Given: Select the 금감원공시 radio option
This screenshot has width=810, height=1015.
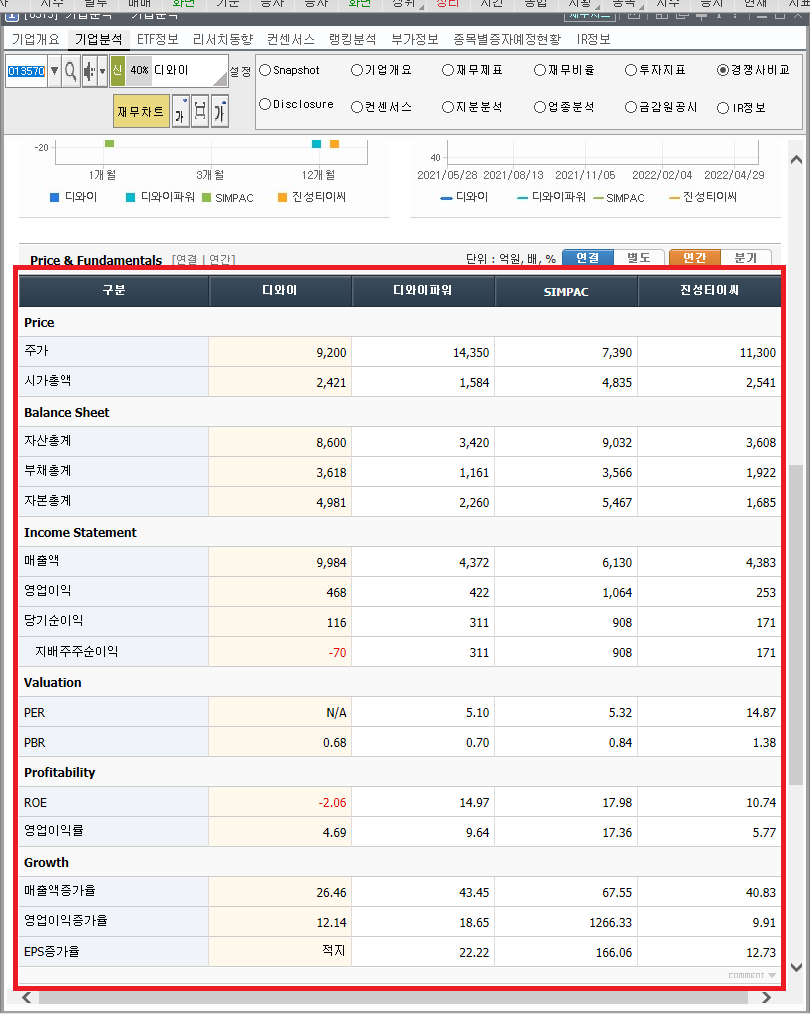Looking at the screenshot, I should pyautogui.click(x=631, y=107).
